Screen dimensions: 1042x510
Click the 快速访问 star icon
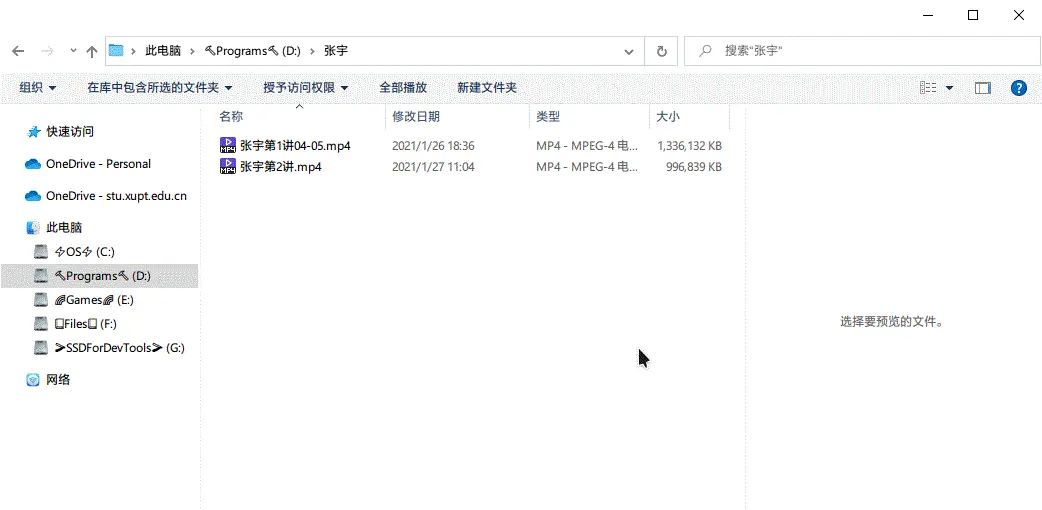[33, 132]
